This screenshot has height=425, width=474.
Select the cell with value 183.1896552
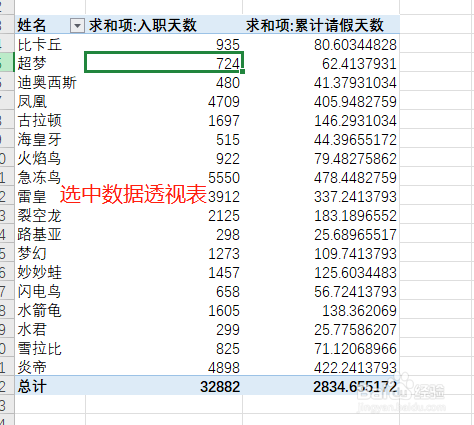321,215
